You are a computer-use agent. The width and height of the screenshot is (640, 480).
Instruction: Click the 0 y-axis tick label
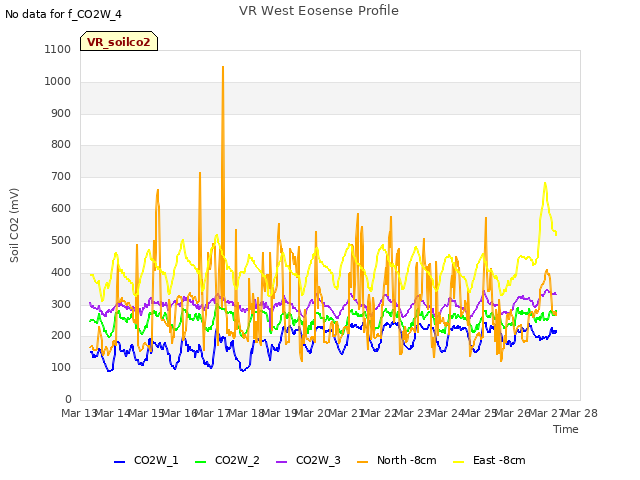click(68, 399)
